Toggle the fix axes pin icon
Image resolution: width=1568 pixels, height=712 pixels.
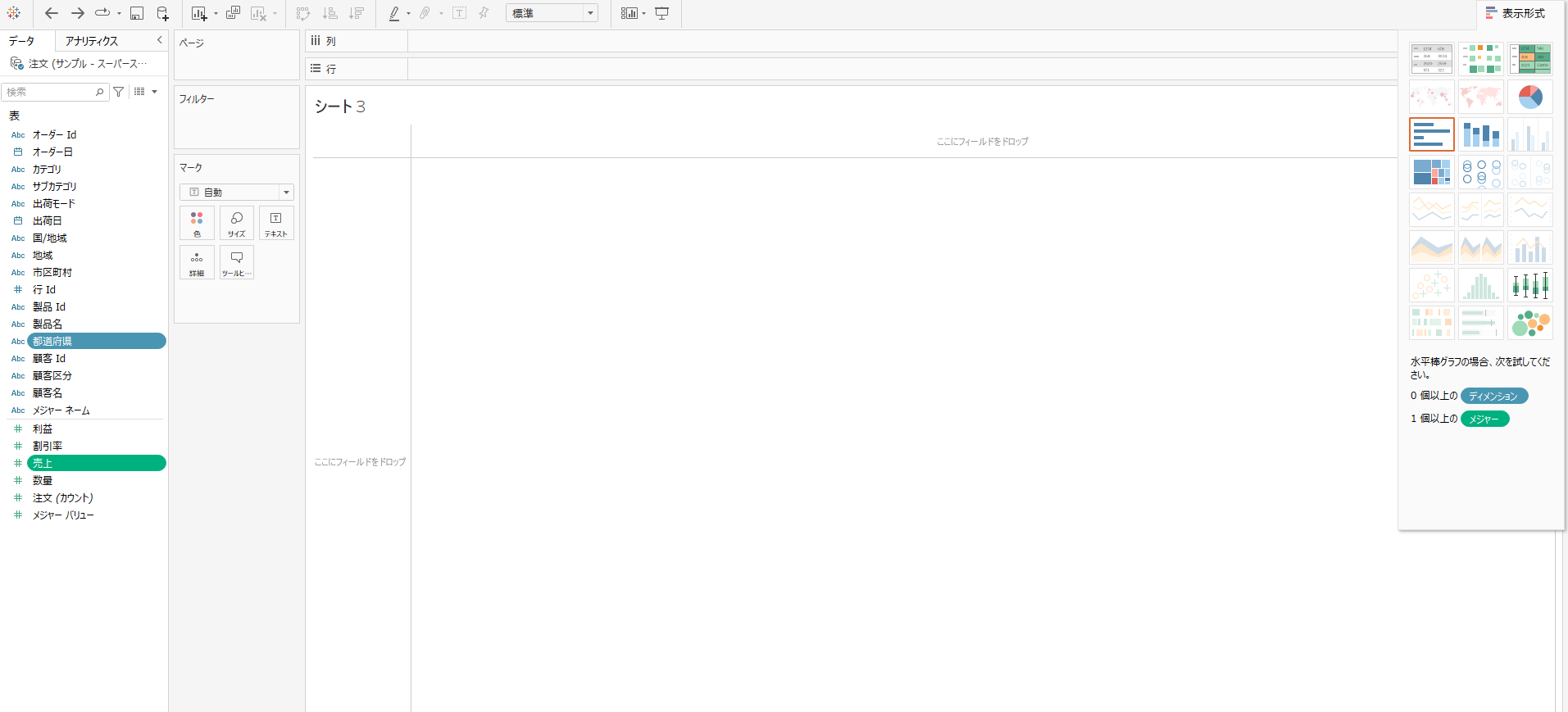(x=484, y=13)
